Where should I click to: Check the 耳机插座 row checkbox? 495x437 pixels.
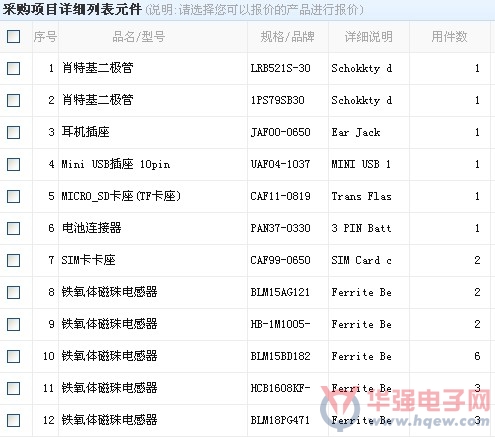pyautogui.click(x=13, y=132)
